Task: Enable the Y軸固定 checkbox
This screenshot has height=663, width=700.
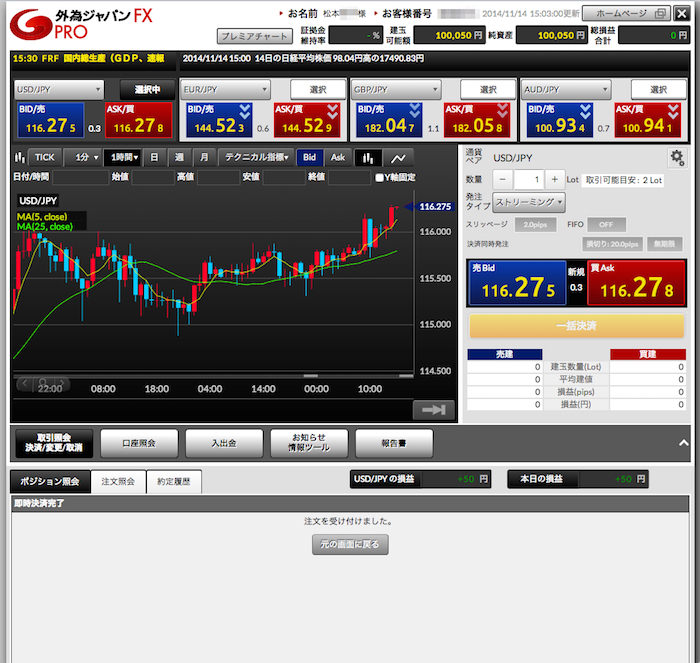Action: 379,177
